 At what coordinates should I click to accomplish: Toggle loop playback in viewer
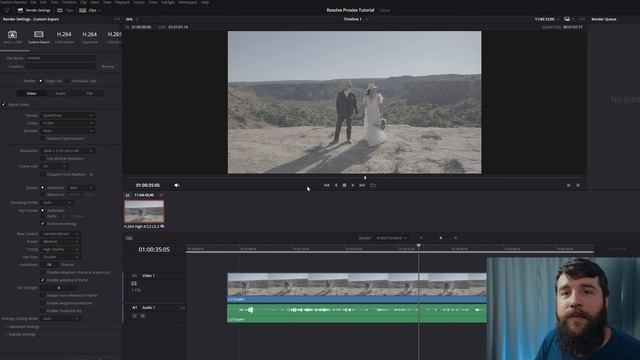(373, 185)
